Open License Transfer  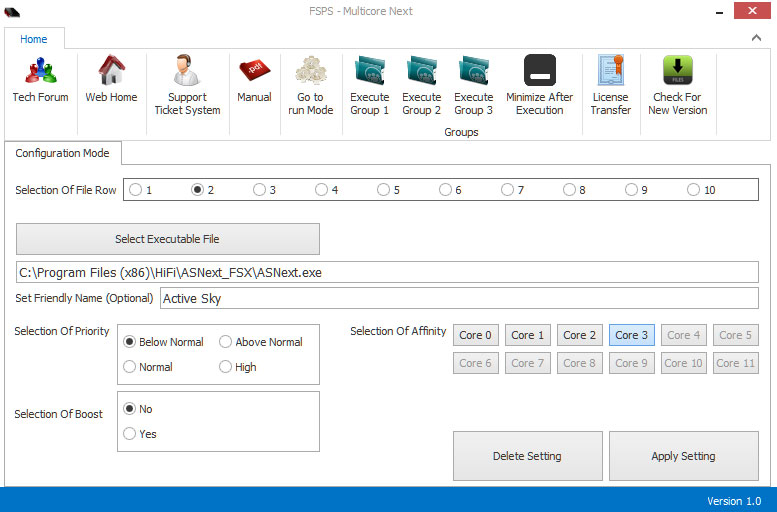click(610, 72)
